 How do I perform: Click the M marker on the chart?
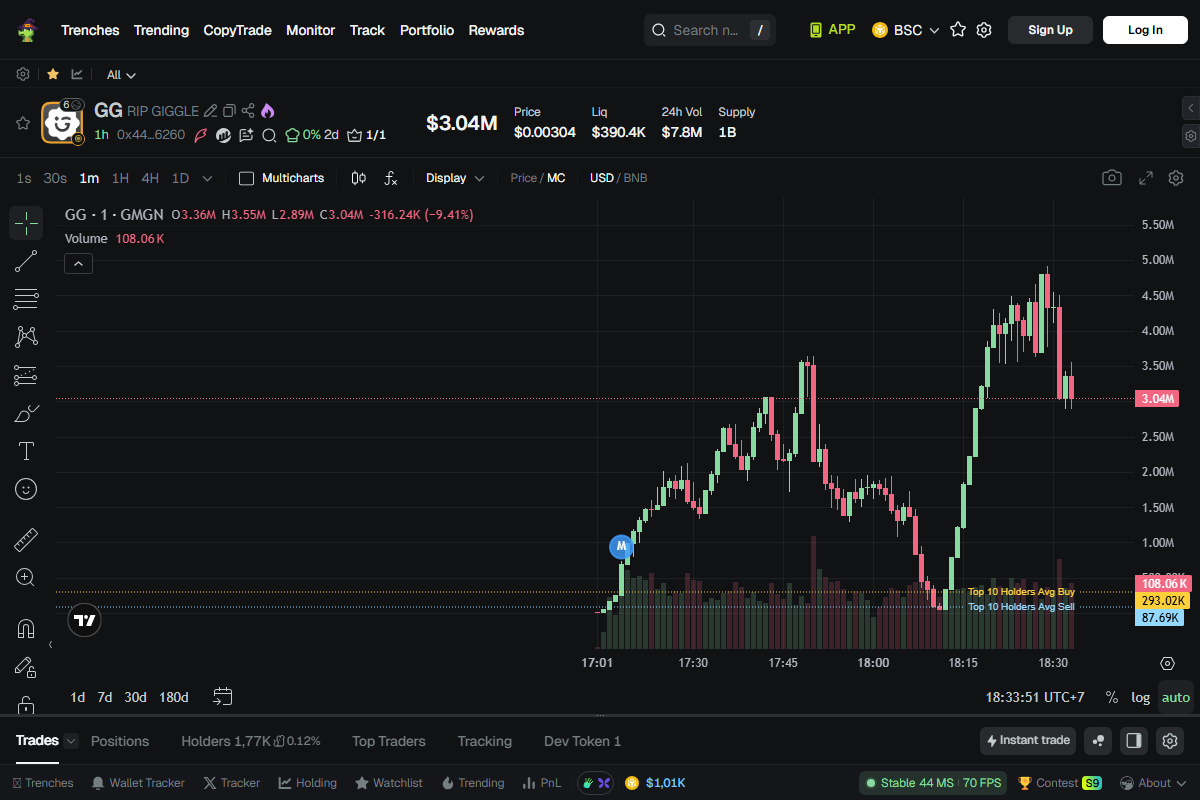[x=621, y=546]
